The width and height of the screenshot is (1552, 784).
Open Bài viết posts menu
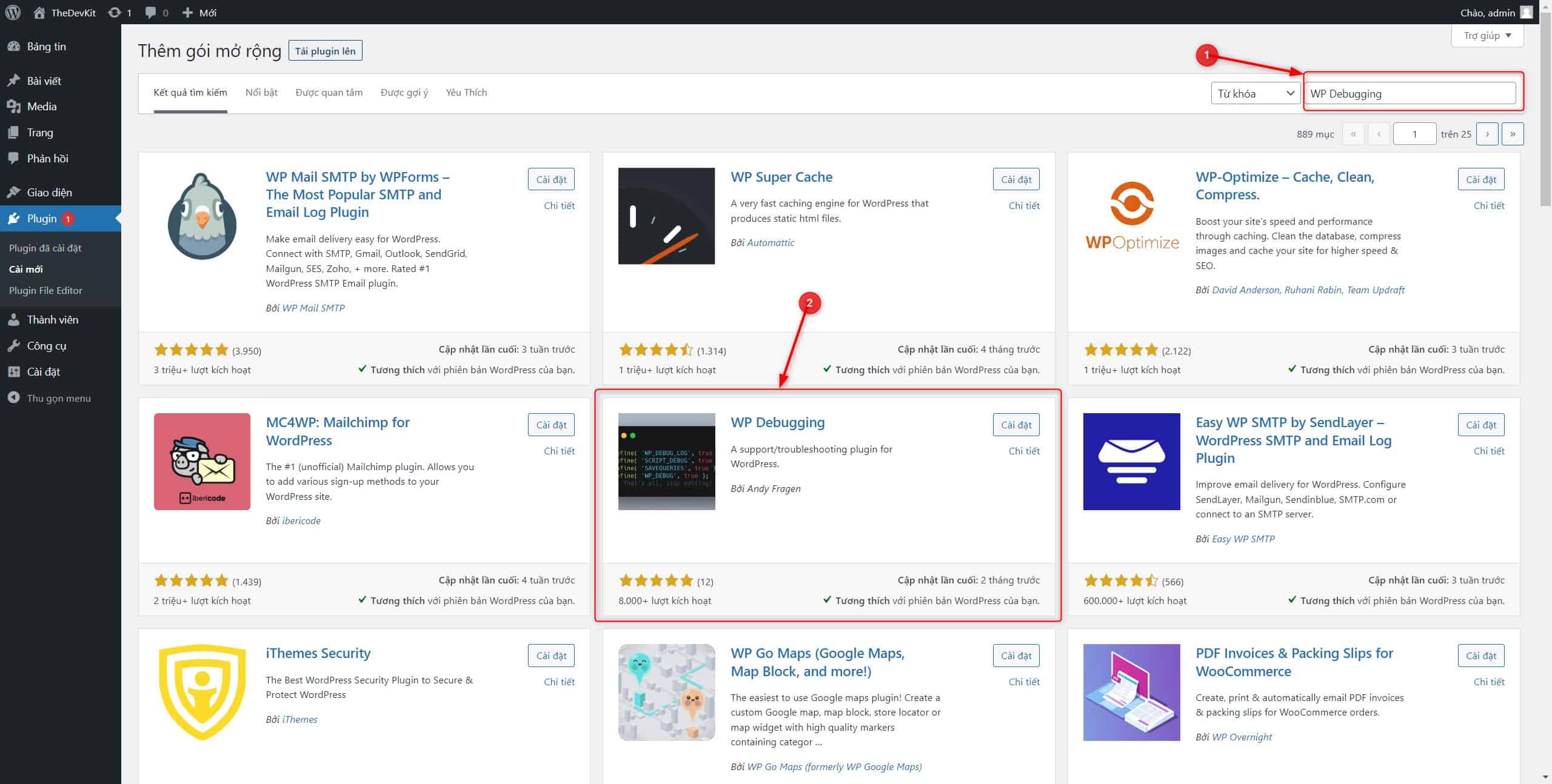61,81
